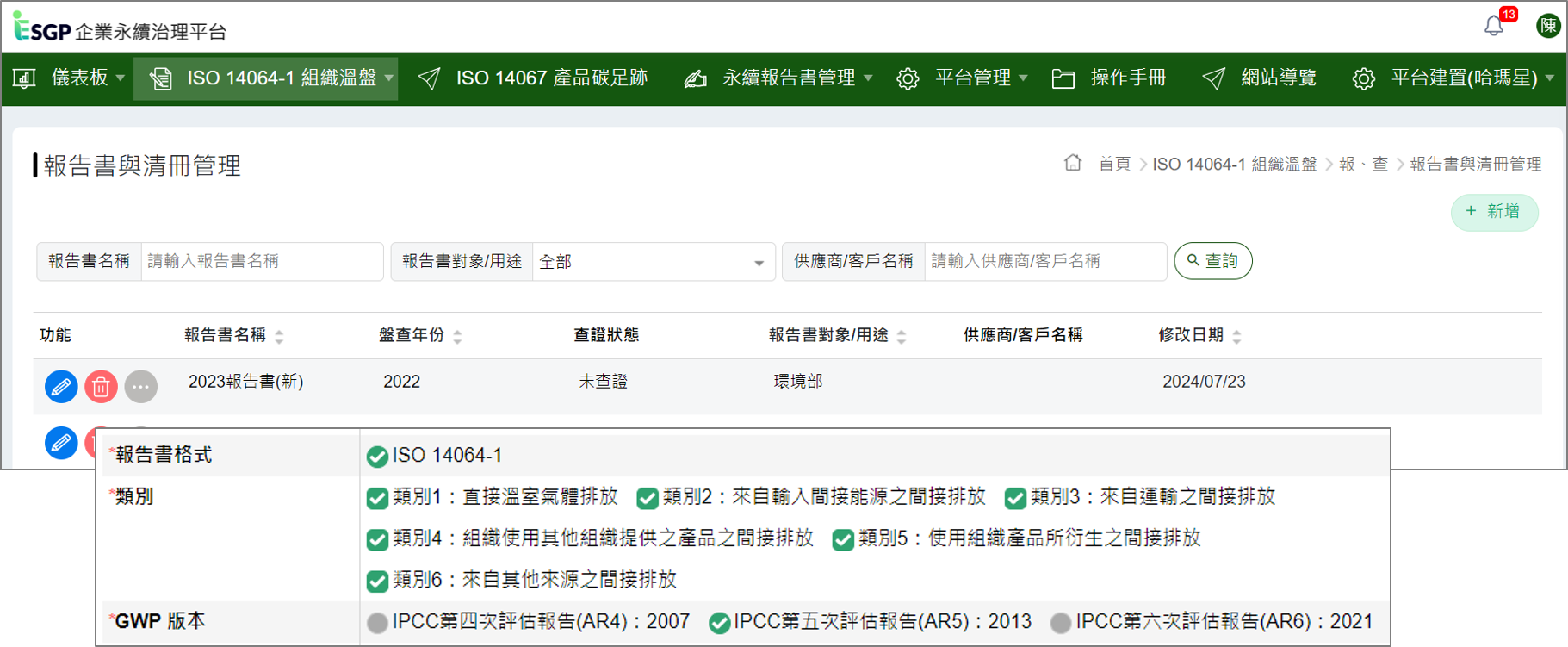The image size is (1568, 647).
Task: Open the notification bell icon
Action: (1494, 26)
